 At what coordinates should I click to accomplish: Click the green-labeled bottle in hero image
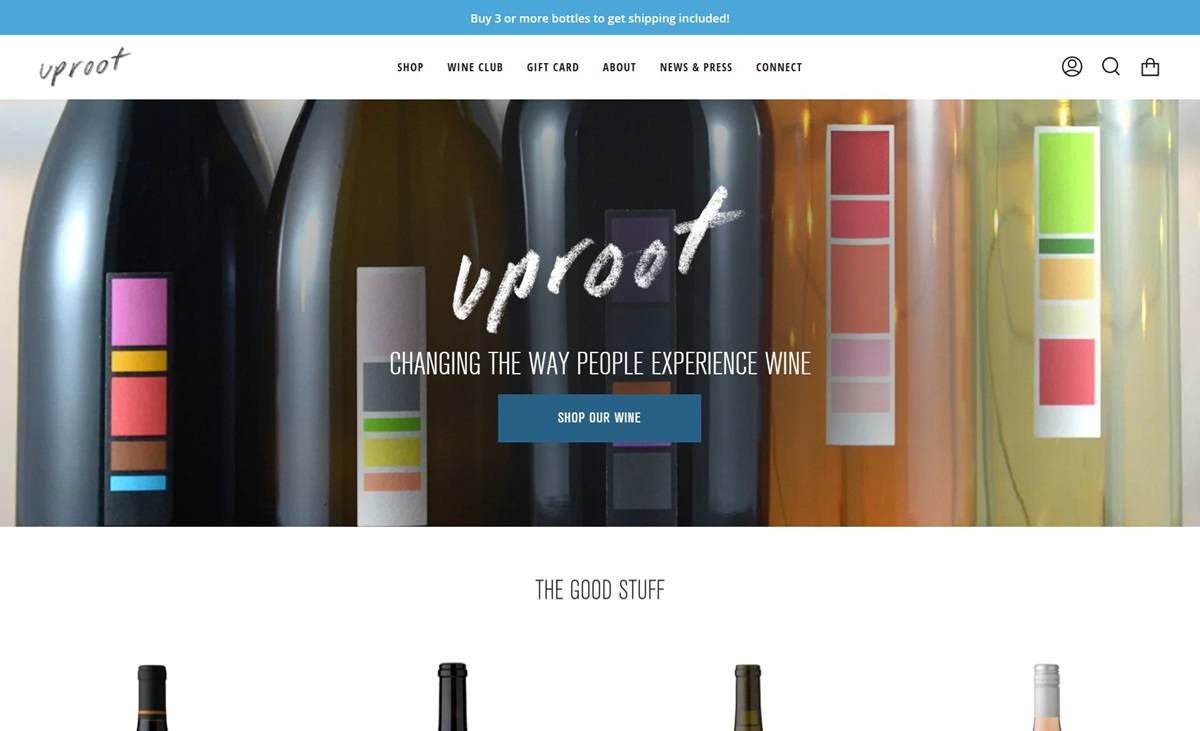tap(1067, 280)
